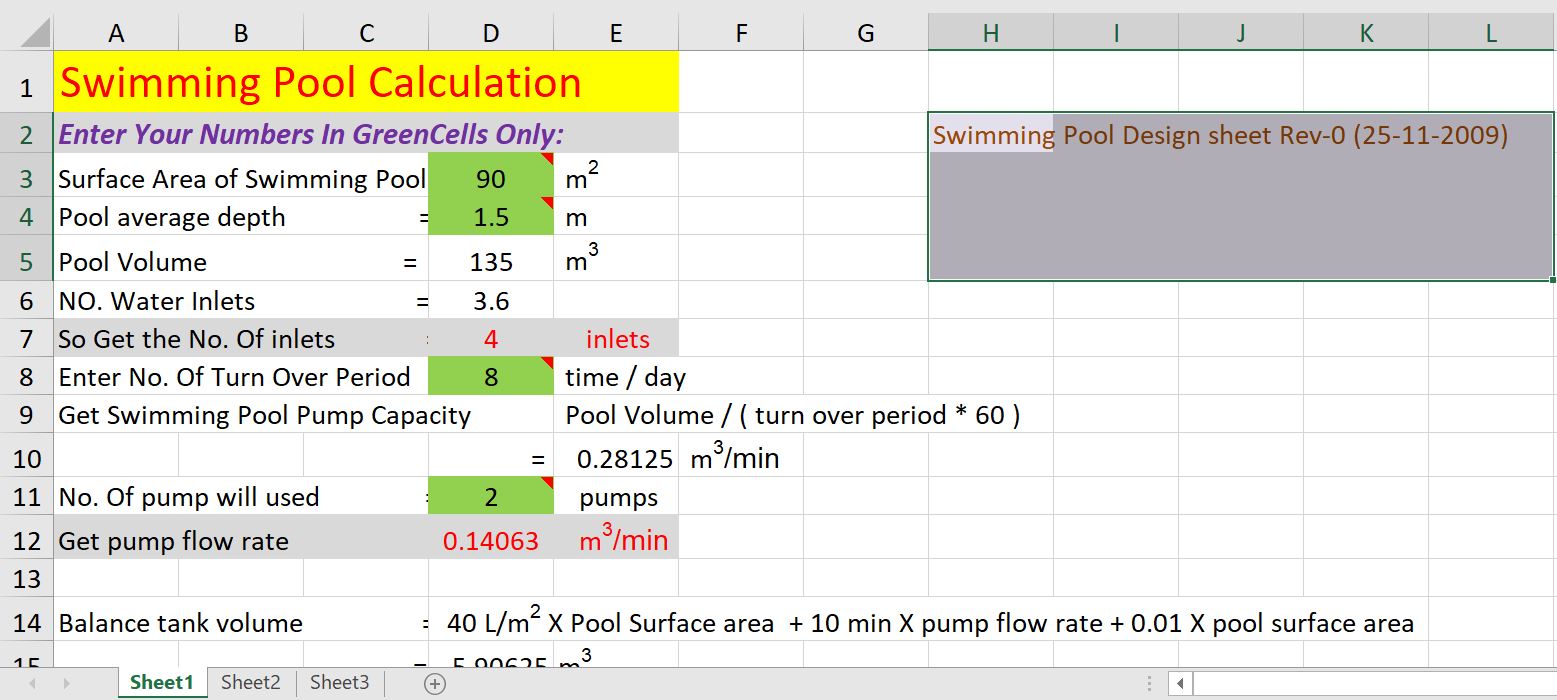This screenshot has height=700, width=1557.
Task: Select the pump flow rate value 0.14063
Action: pos(490,540)
